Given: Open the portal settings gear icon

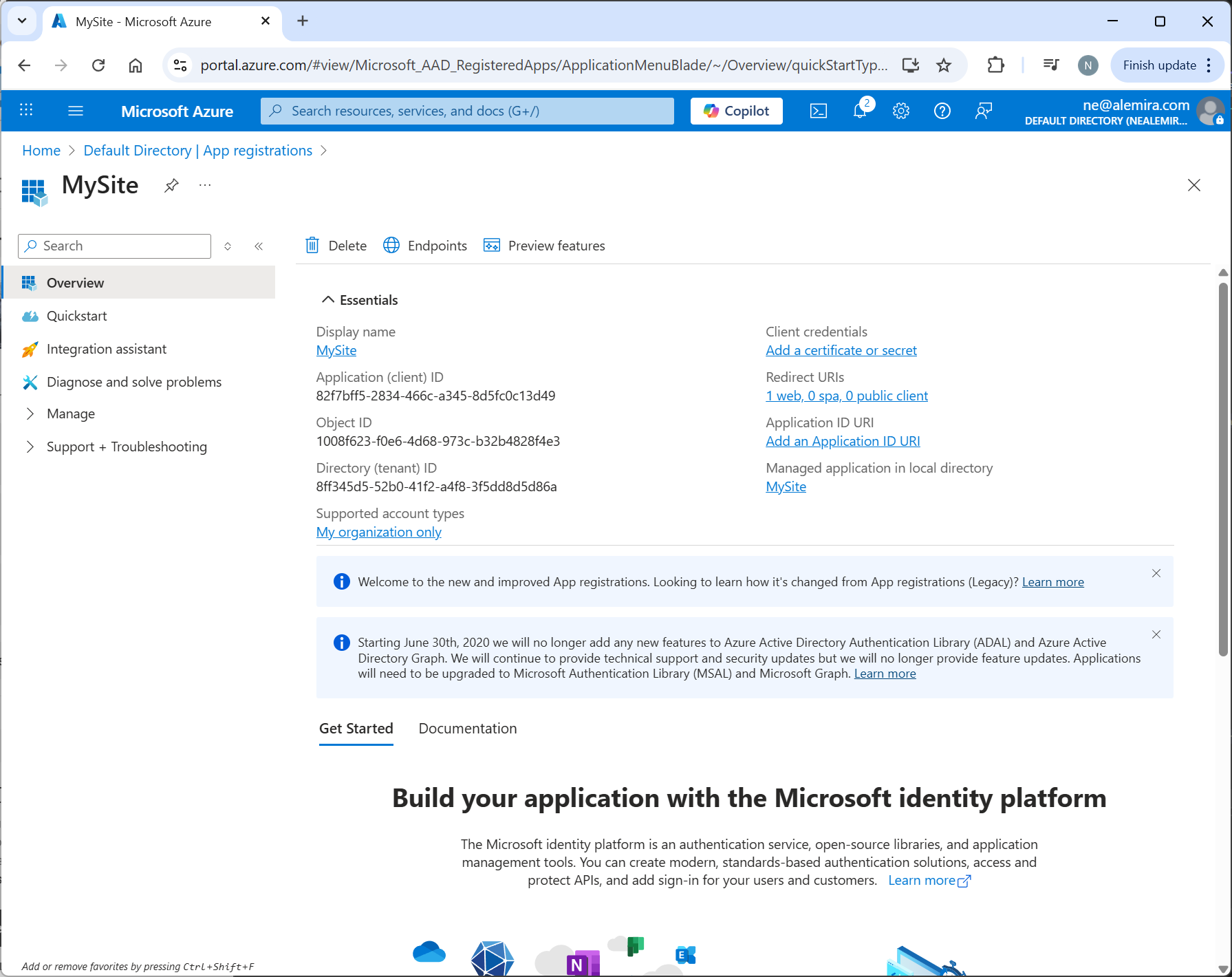Looking at the screenshot, I should pos(901,111).
